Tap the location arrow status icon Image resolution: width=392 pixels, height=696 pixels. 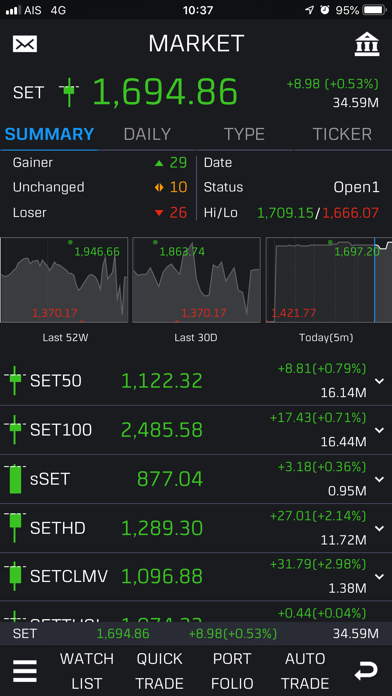pyautogui.click(x=309, y=10)
